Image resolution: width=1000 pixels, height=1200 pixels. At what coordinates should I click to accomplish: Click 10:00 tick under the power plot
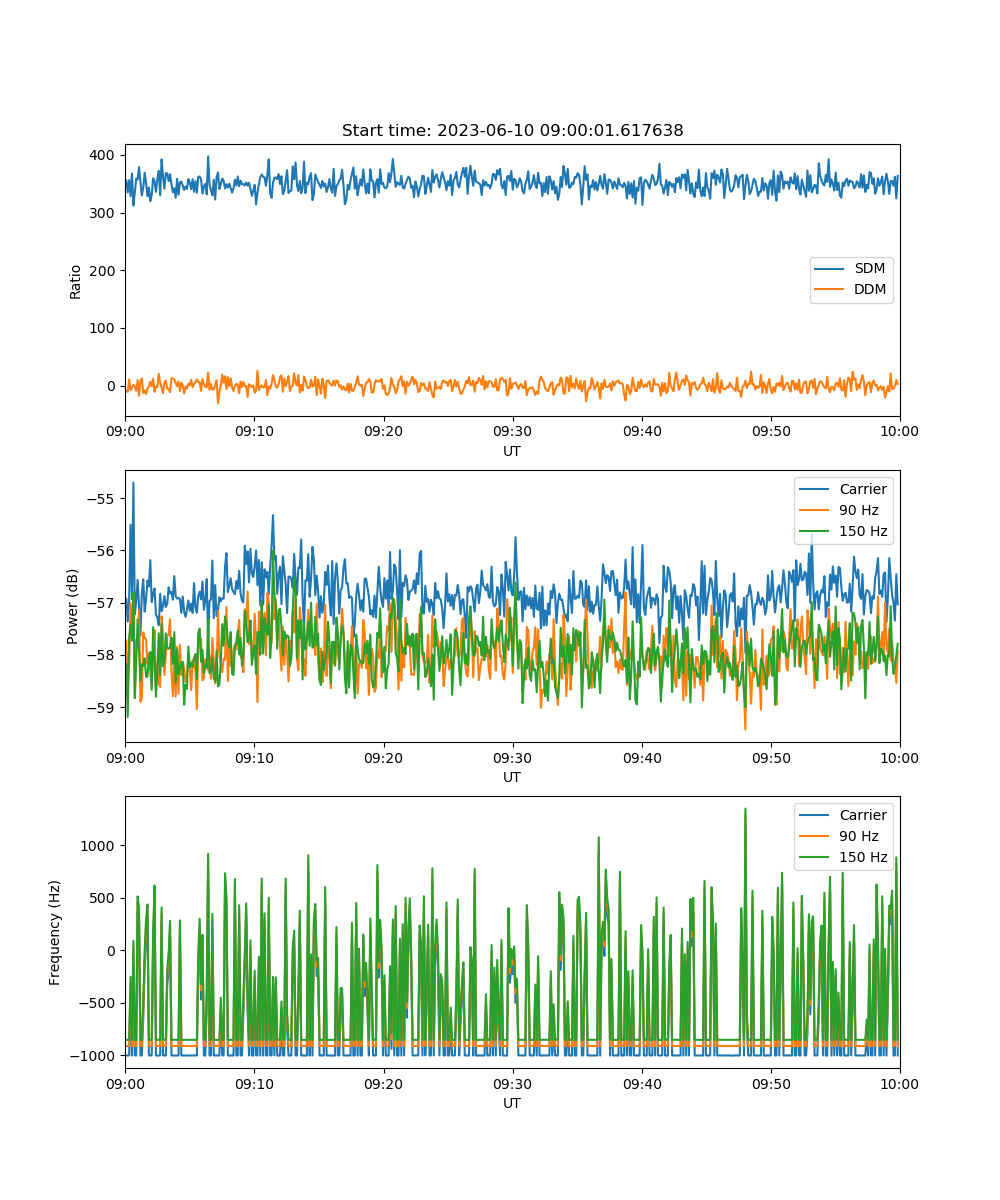(899, 757)
